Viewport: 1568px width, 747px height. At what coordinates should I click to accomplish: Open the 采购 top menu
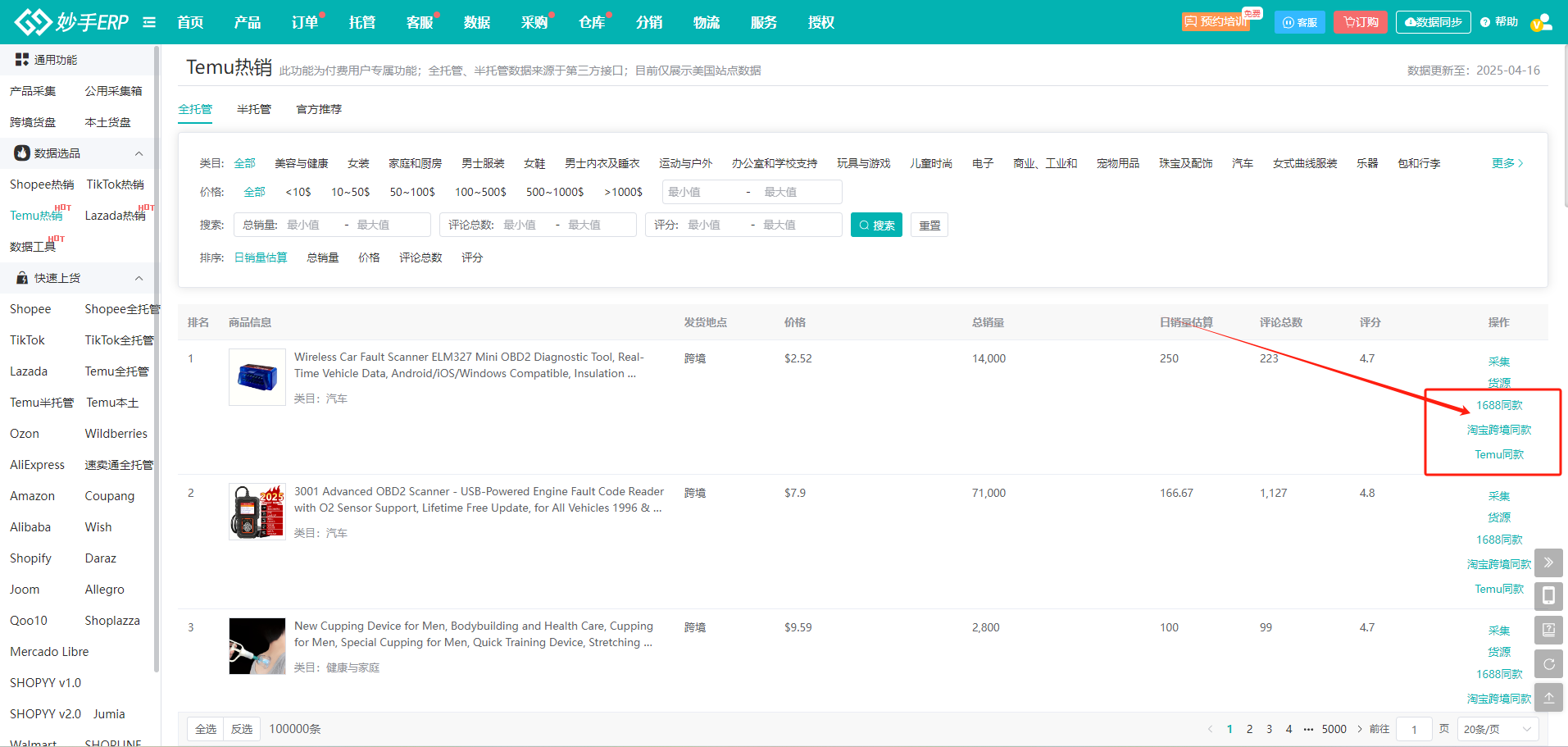pyautogui.click(x=534, y=22)
